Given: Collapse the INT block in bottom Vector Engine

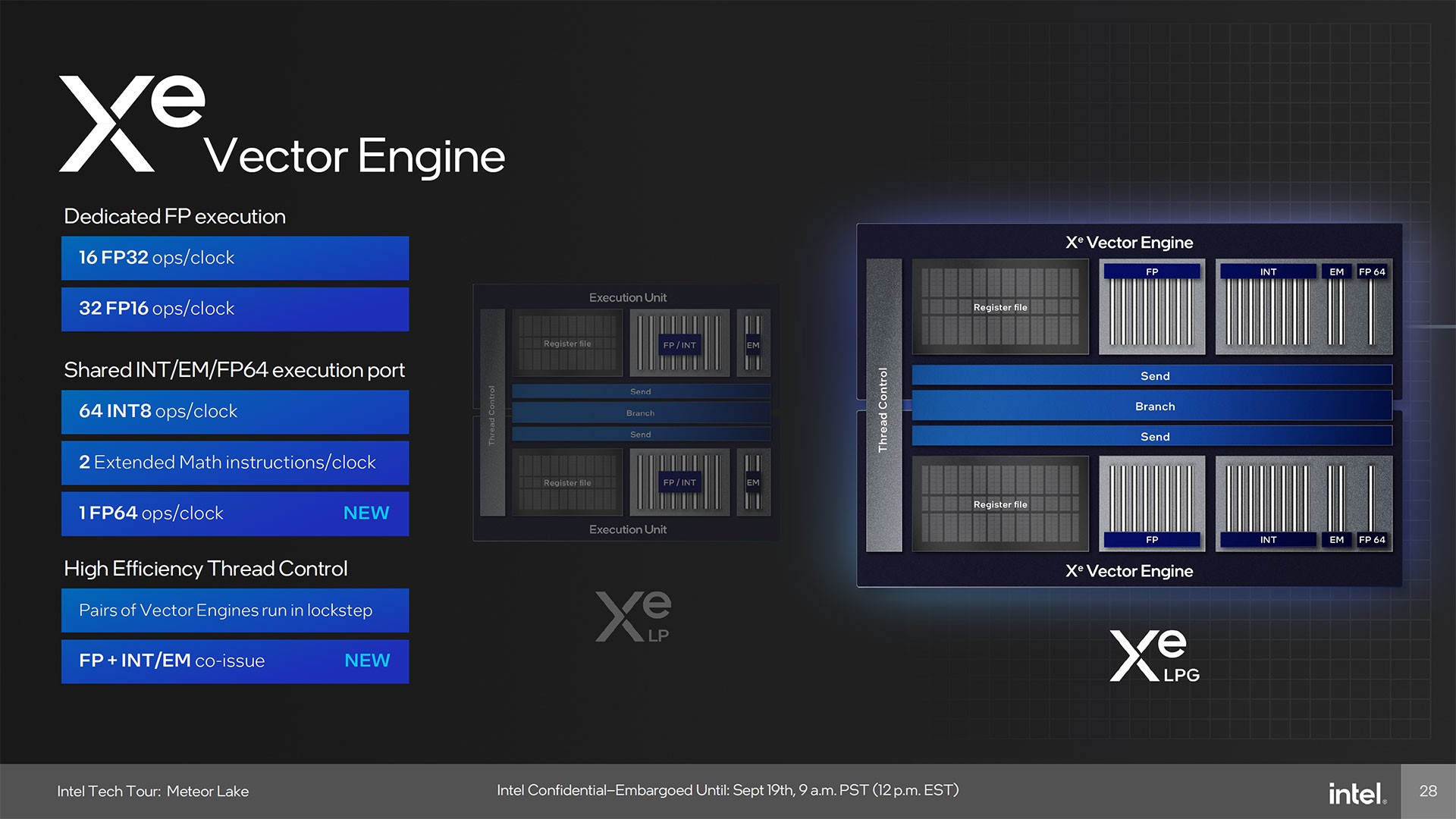Looking at the screenshot, I should point(1268,540).
